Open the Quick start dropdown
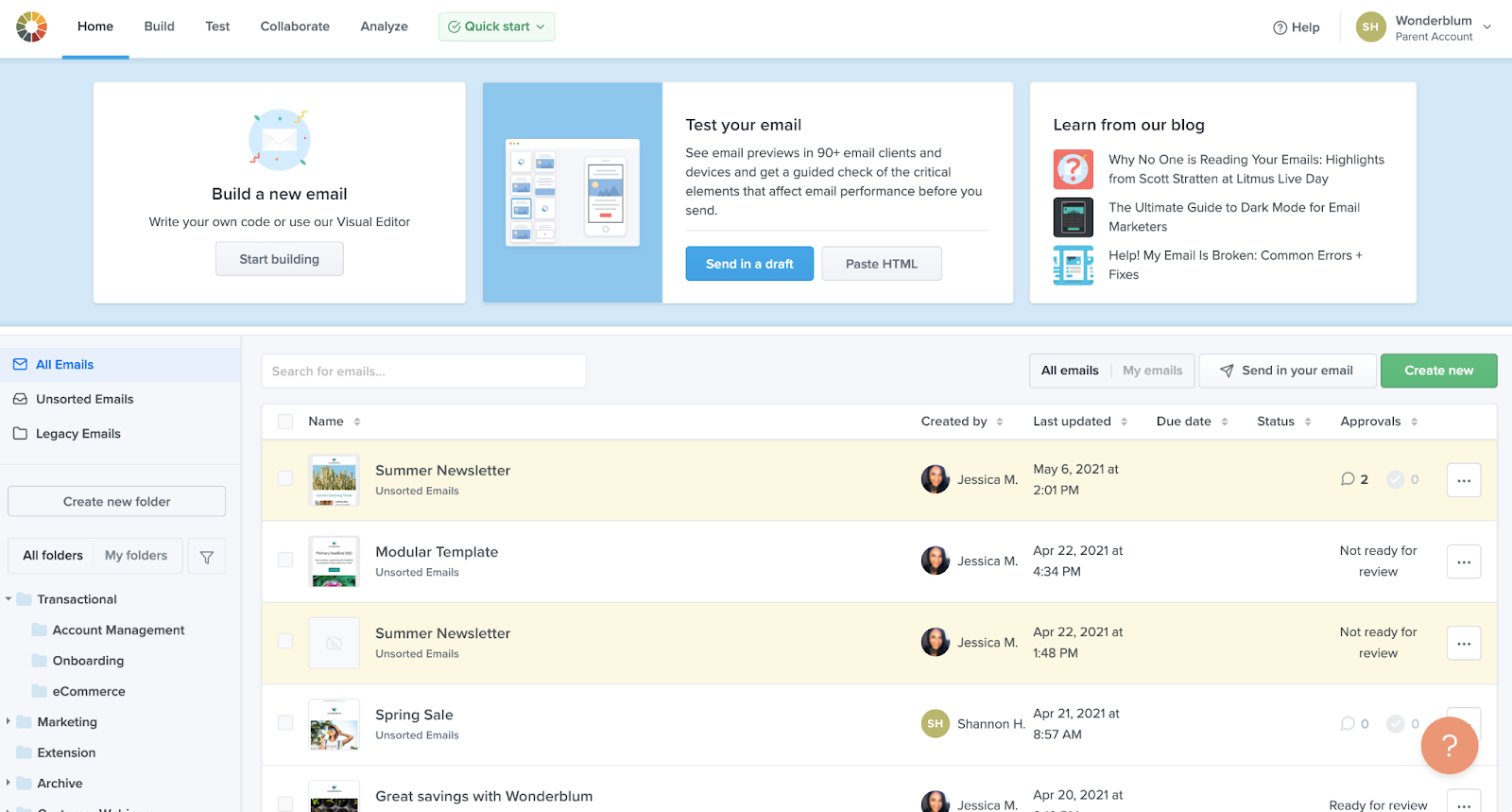This screenshot has height=812, width=1512. pos(497,26)
